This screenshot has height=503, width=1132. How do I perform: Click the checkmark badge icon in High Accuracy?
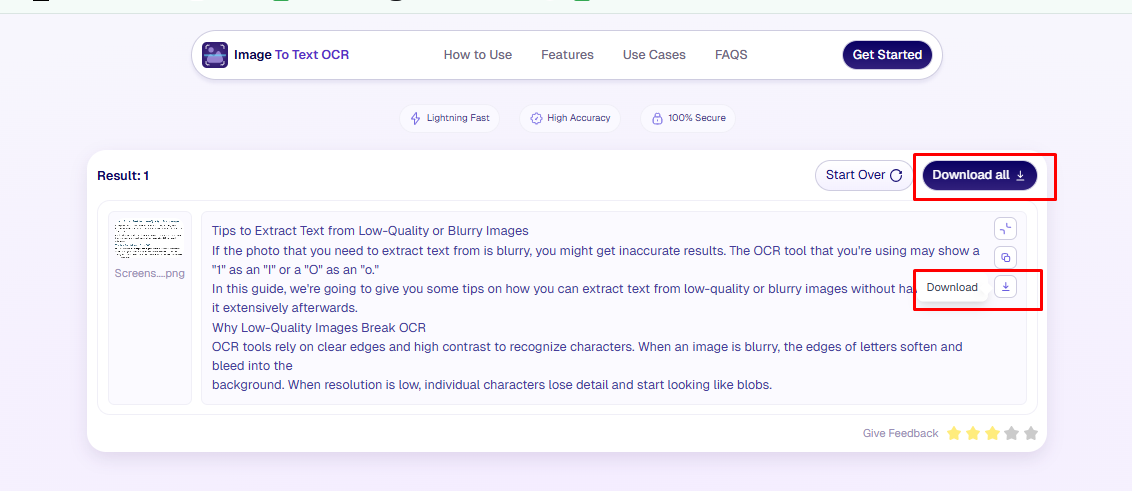(x=536, y=118)
